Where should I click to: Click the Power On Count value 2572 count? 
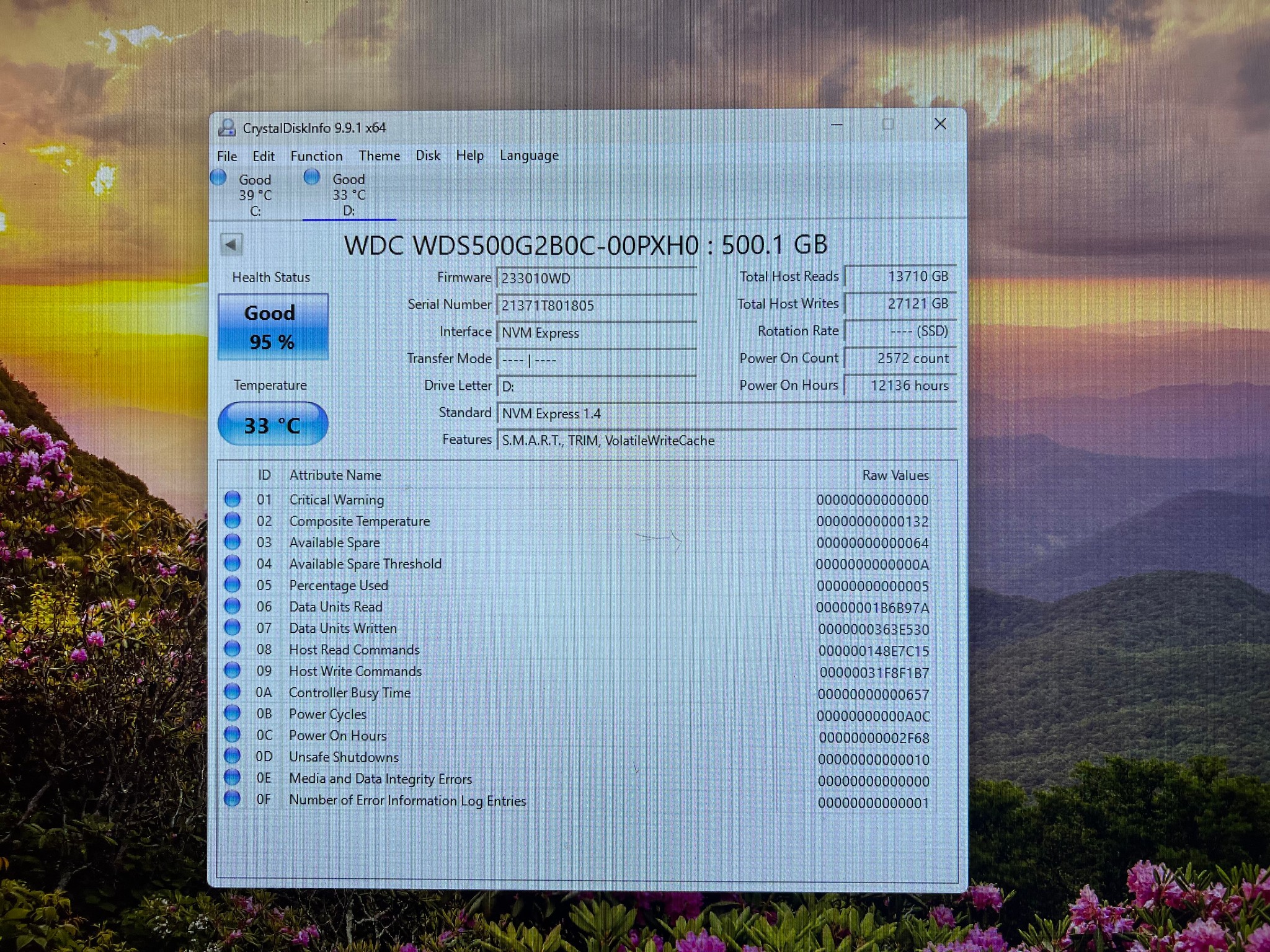tap(900, 358)
